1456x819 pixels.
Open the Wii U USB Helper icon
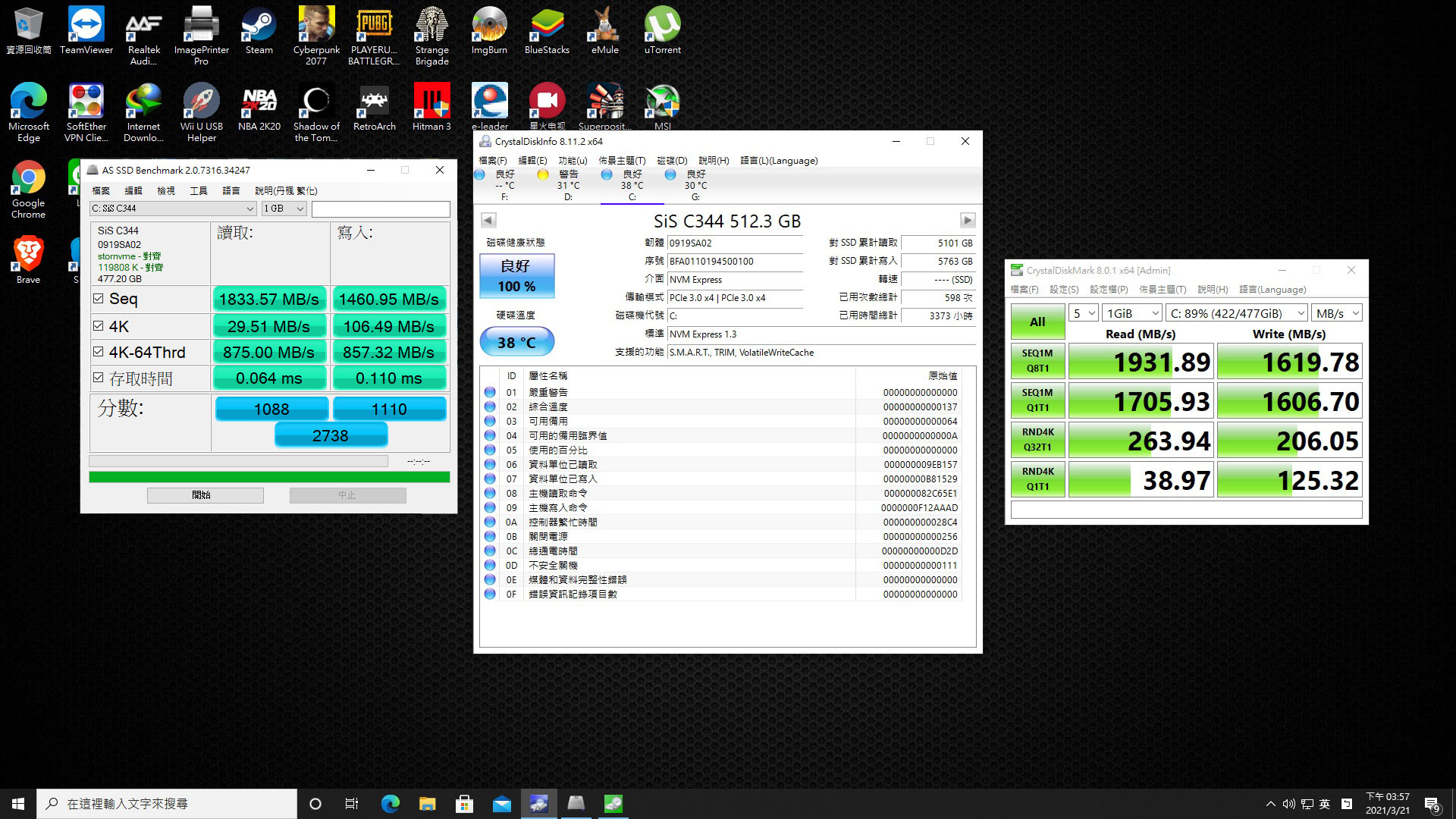[201, 112]
